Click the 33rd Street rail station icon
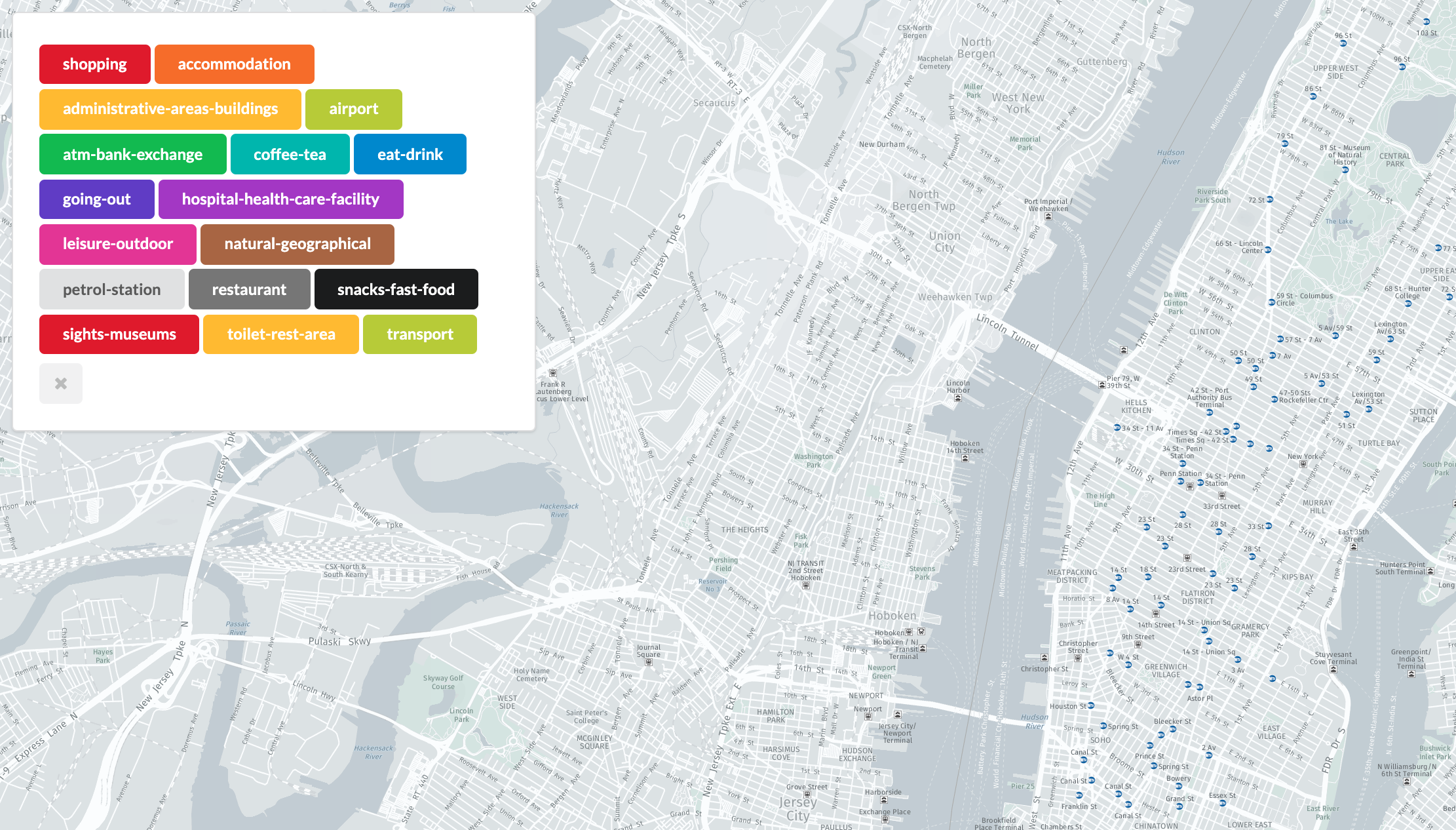Screen dimensions: 1456x830 1221,496
